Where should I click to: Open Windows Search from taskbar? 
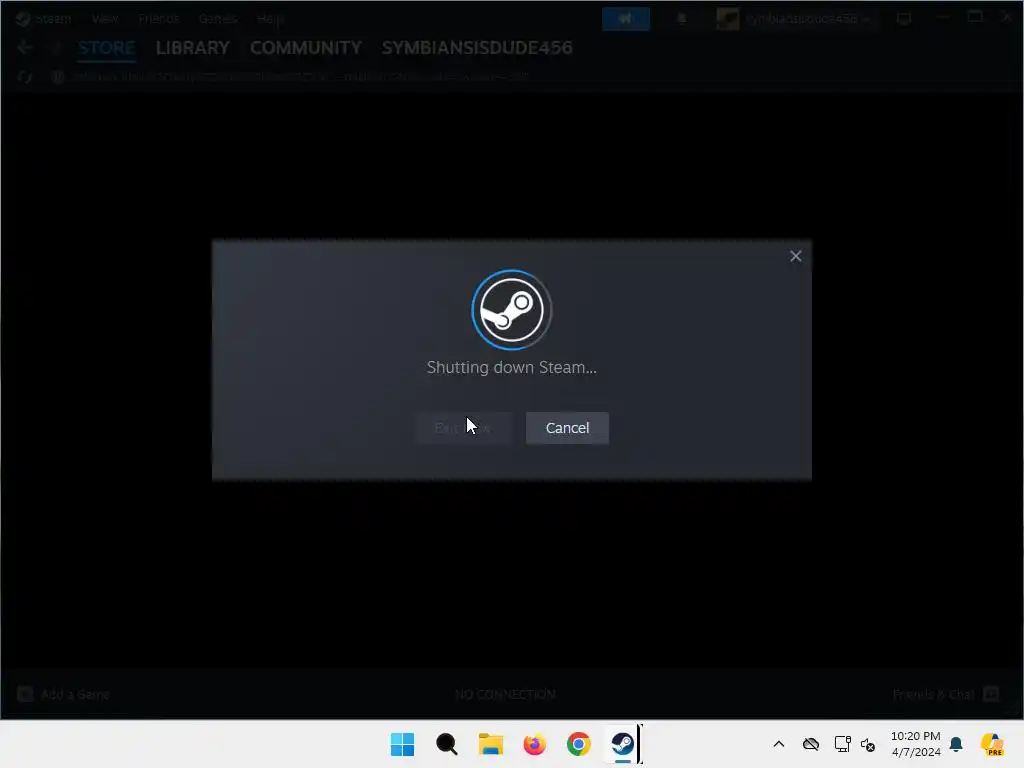pos(447,744)
